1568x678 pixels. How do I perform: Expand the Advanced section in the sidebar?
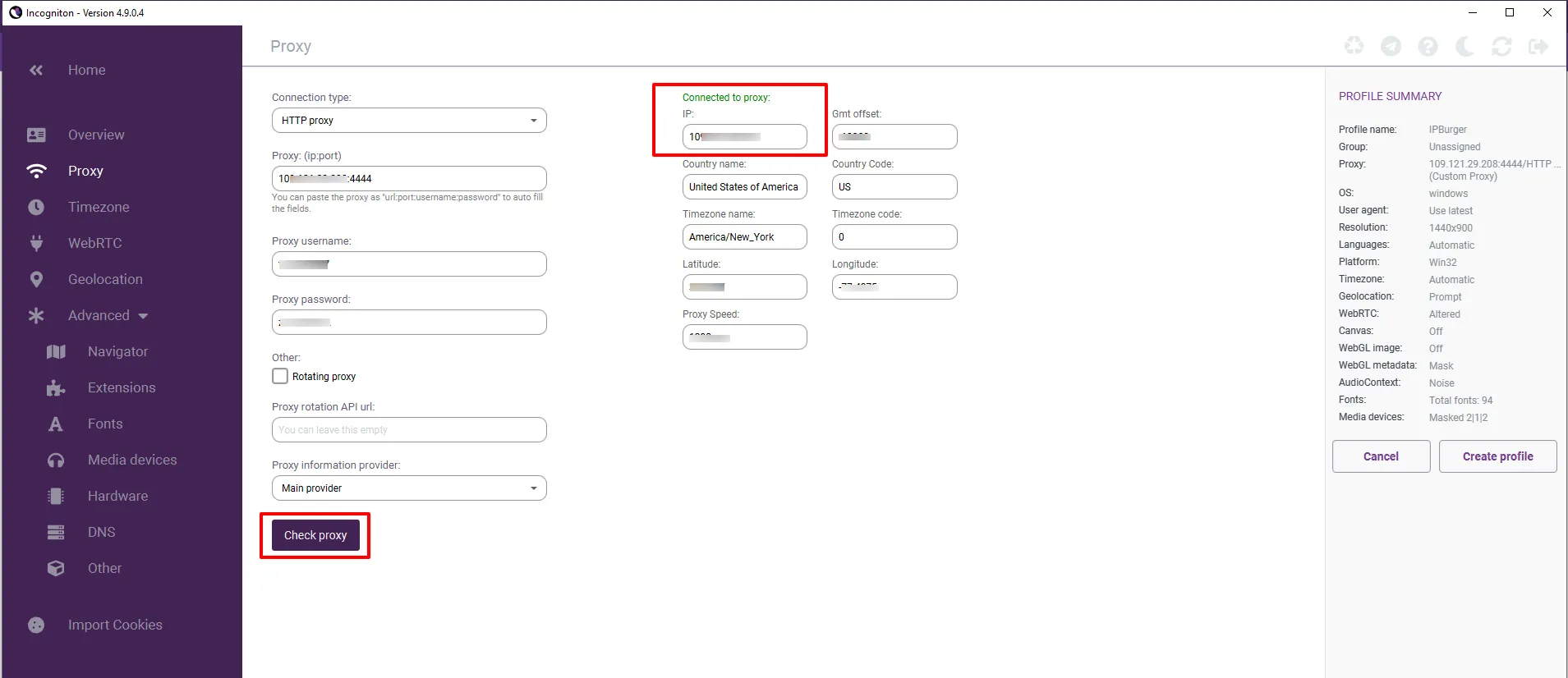(x=108, y=315)
